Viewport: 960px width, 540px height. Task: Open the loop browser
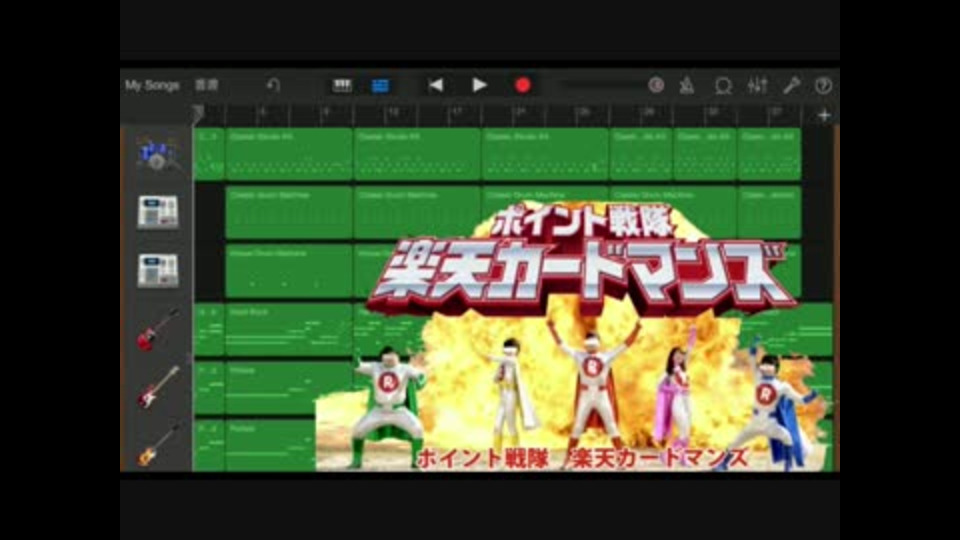coord(723,86)
